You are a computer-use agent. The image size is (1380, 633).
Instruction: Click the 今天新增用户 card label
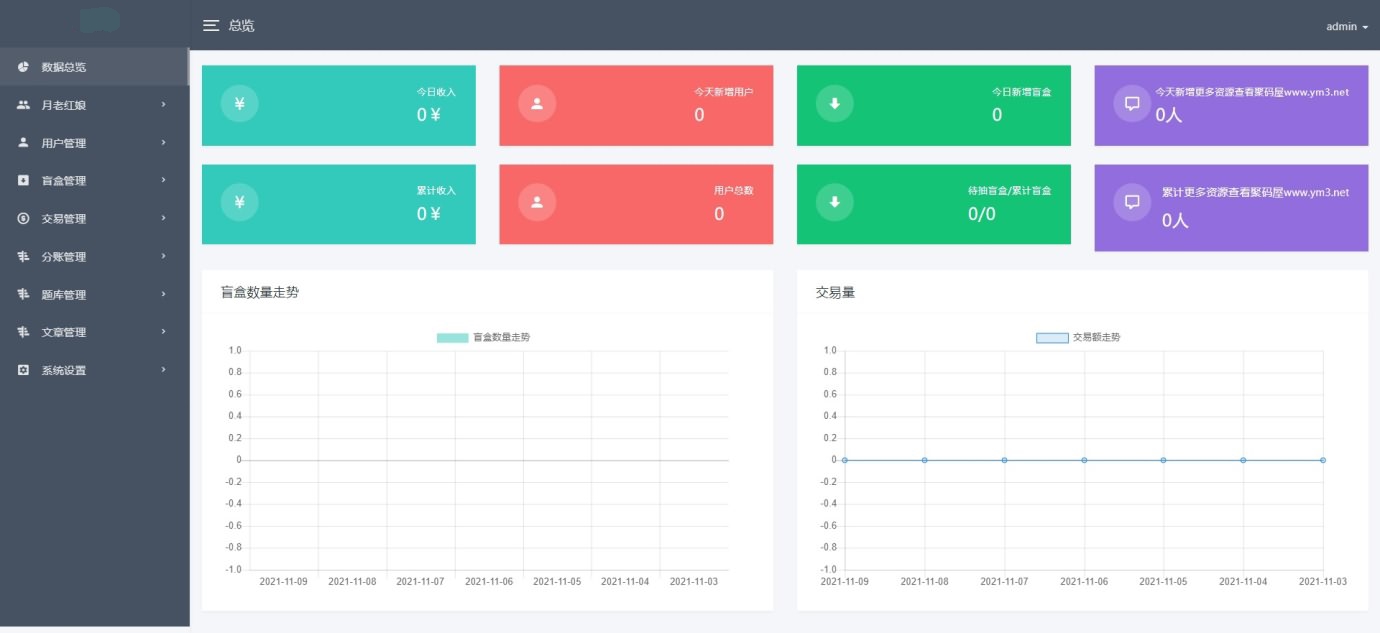pyautogui.click(x=724, y=92)
